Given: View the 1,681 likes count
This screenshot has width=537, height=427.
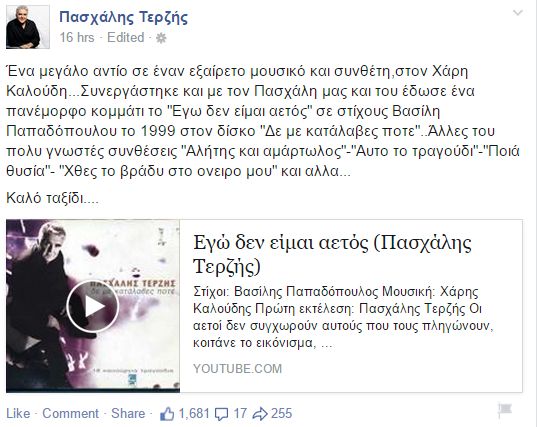Looking at the screenshot, I should pos(194,413).
